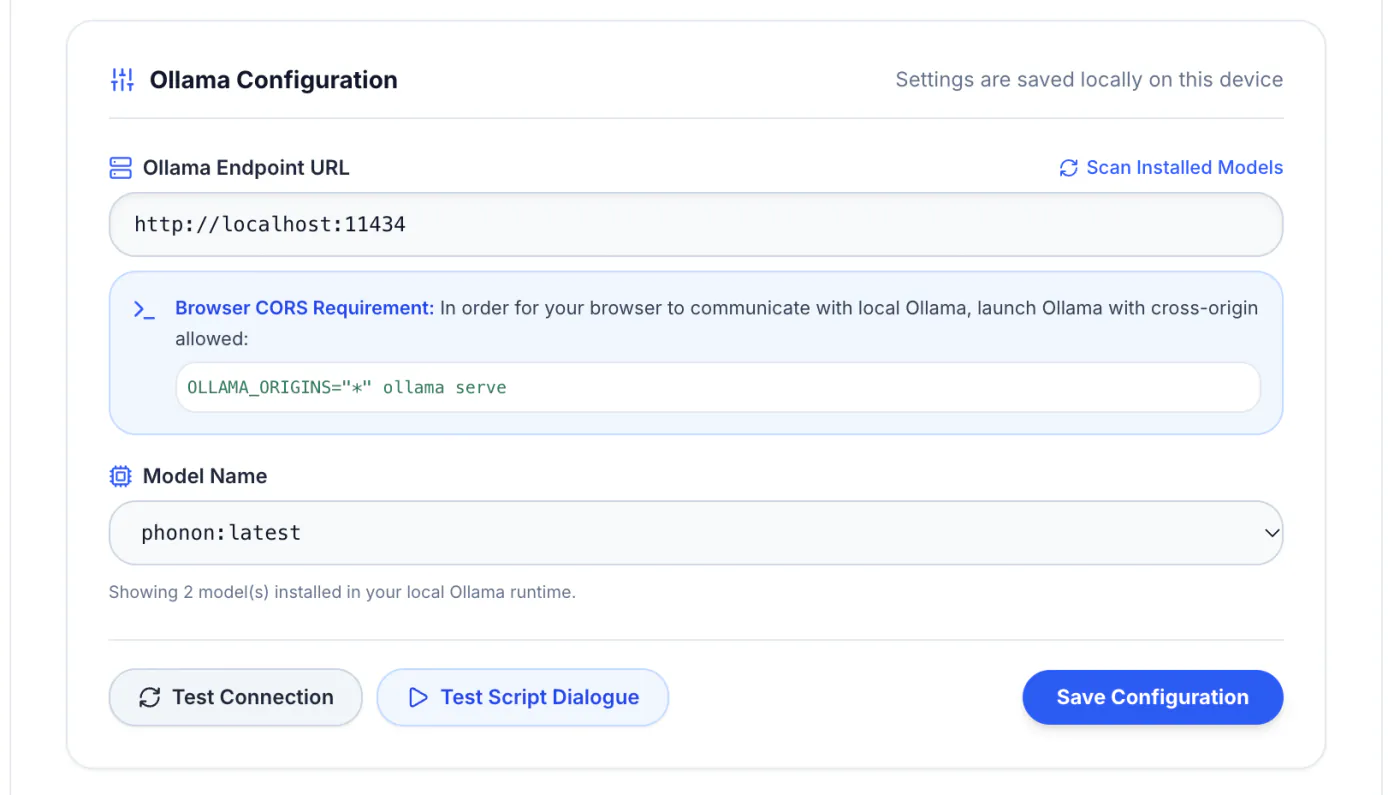Click the CPU chip icon beside Model Name
This screenshot has width=1400, height=795.
(120, 477)
